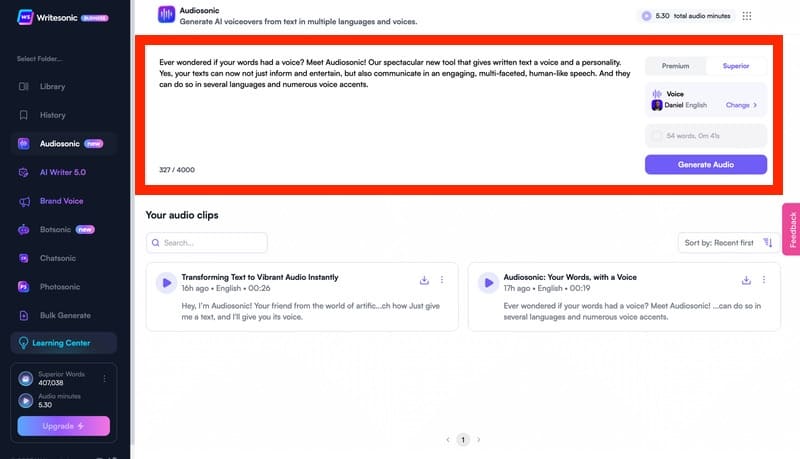Screen dimensions: 800x459
Task: Open the Feedback side tab
Action: (x=791, y=230)
